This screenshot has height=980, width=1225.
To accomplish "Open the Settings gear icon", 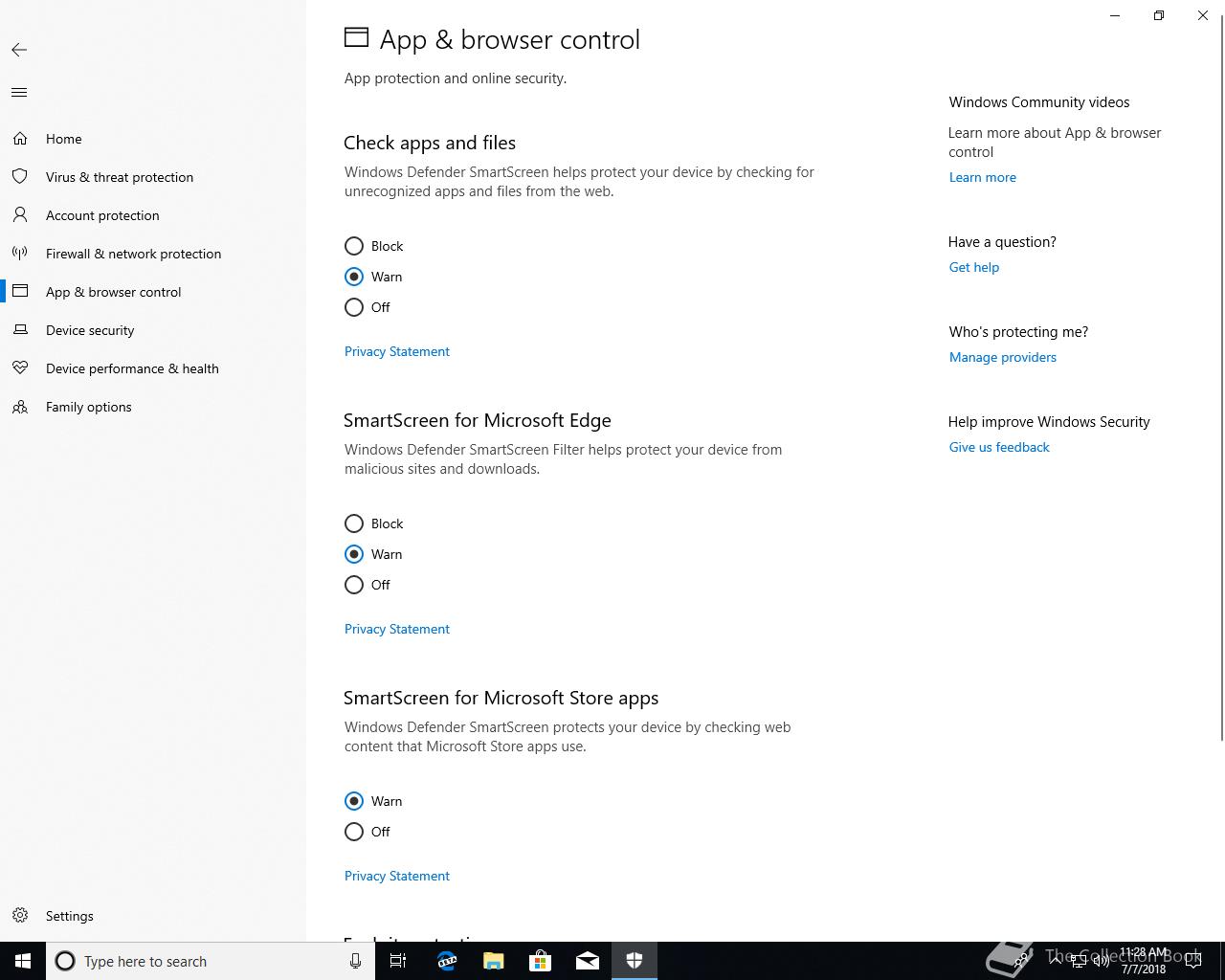I will [x=20, y=916].
